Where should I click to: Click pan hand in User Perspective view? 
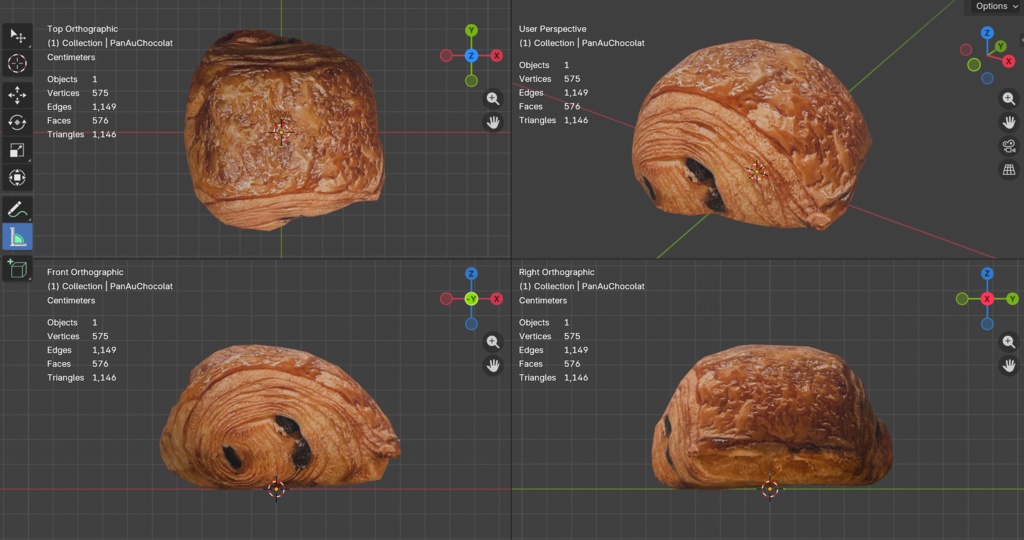point(1009,122)
